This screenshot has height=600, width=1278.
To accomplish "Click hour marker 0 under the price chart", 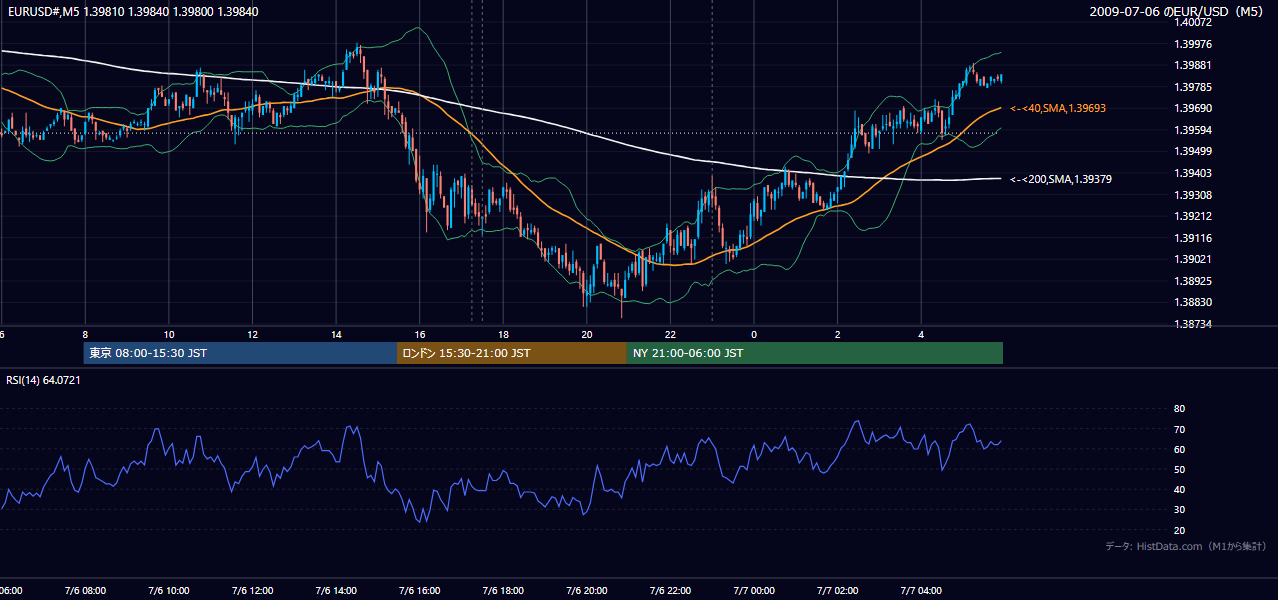I will pos(754,334).
